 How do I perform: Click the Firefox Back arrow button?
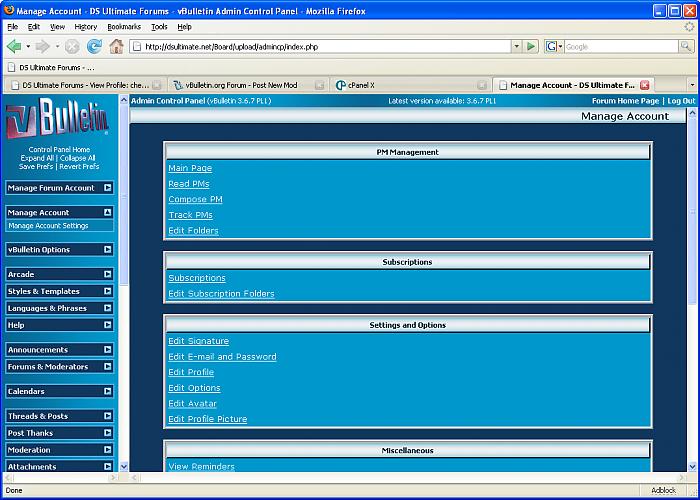(14, 46)
